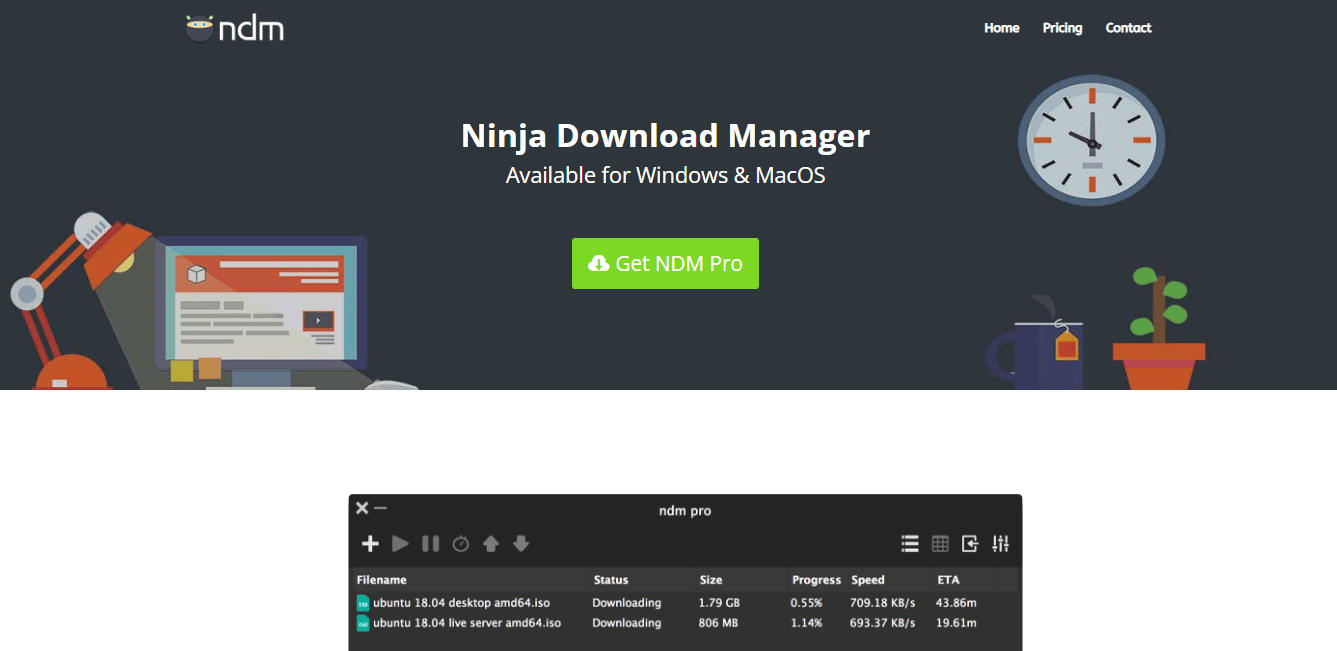Click iso file icon for ubuntu desktop
The width and height of the screenshot is (1337, 651).
pos(363,603)
